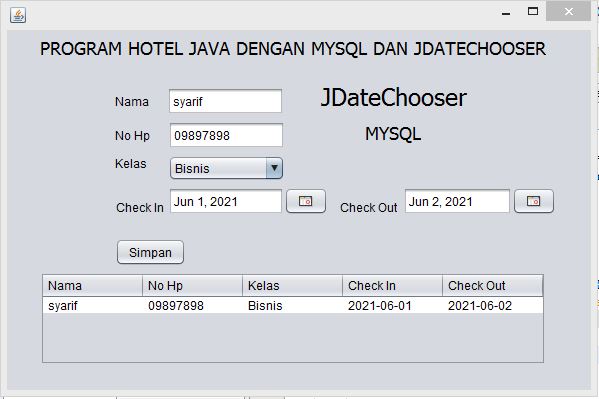Select table cell '2021-06-01'
Image resolution: width=599 pixels, height=399 pixels.
tap(393, 305)
